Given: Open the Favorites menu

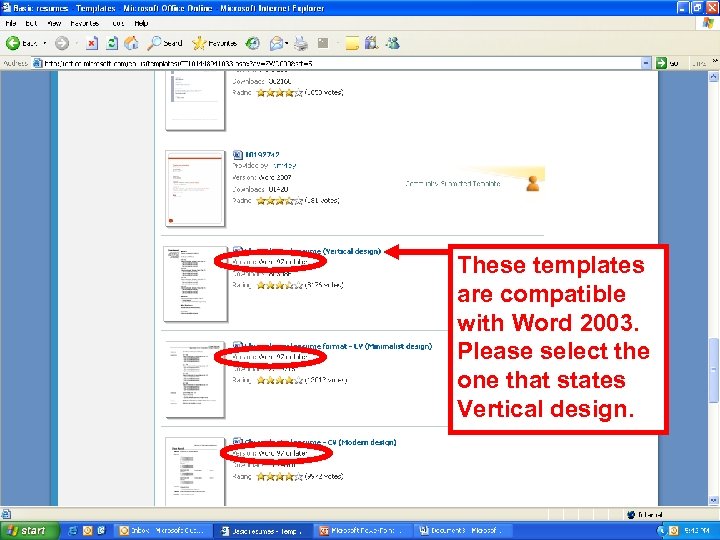Looking at the screenshot, I should click(84, 23).
